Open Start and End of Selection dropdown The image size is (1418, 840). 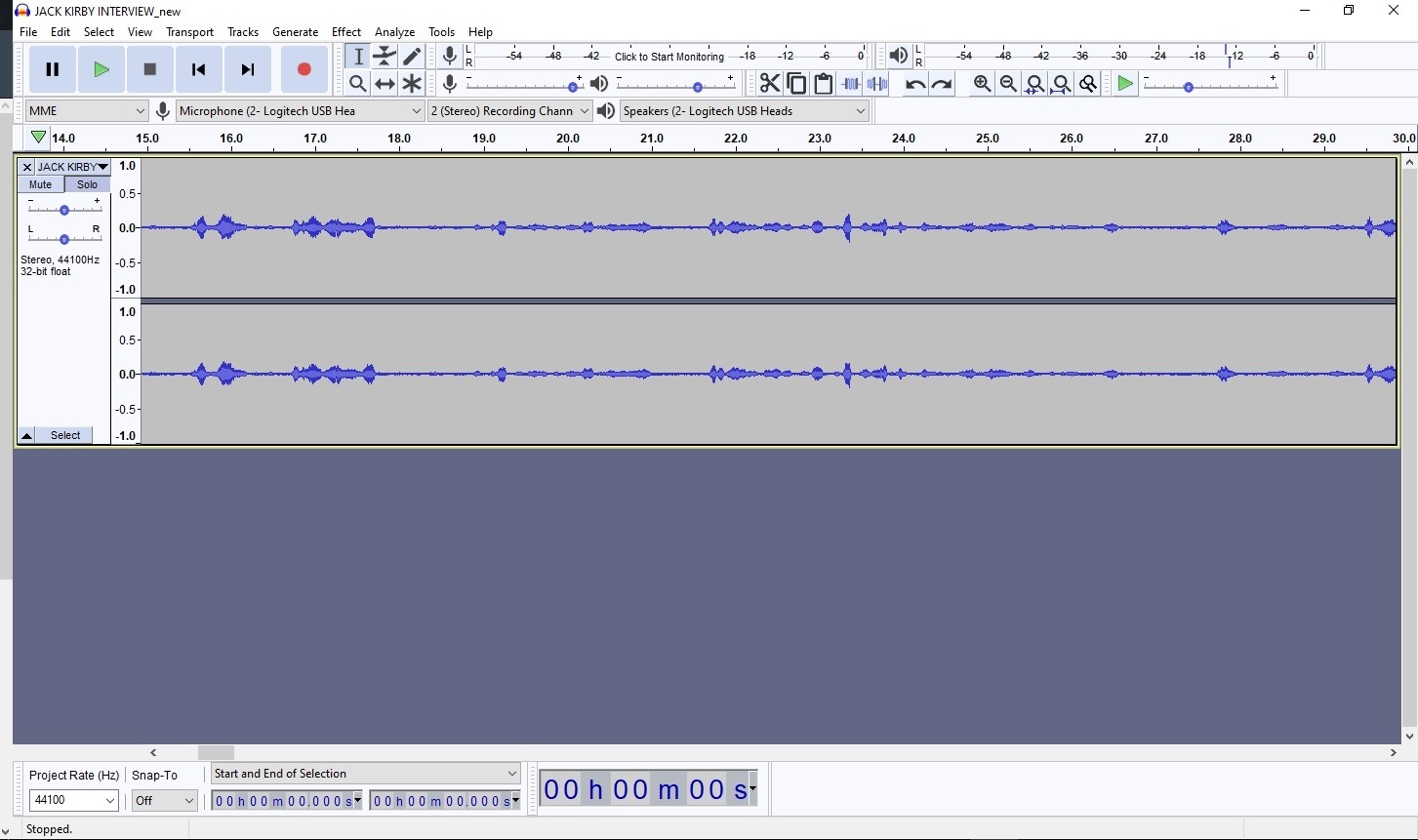click(366, 774)
